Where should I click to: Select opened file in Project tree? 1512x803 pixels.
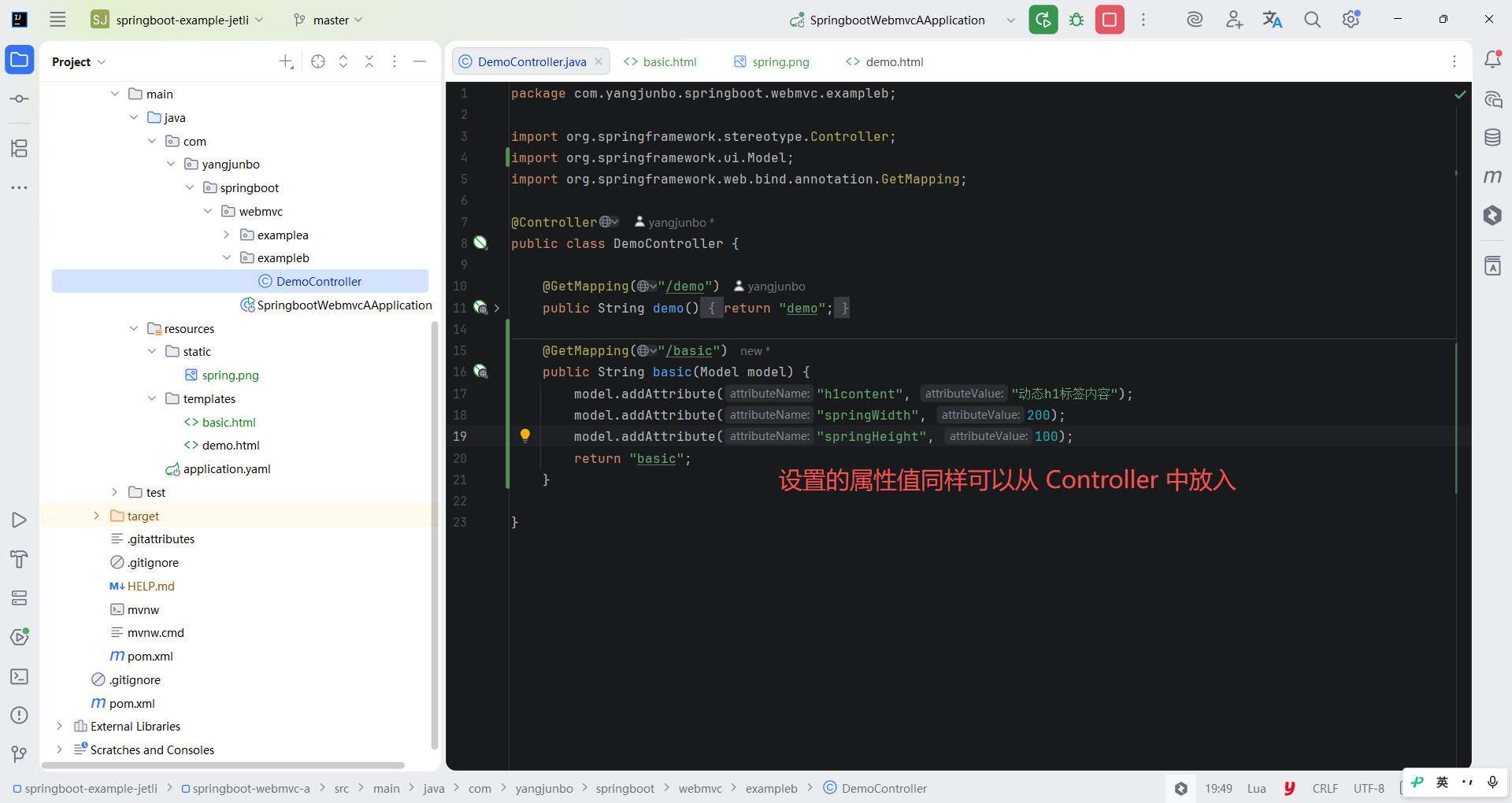point(318,61)
